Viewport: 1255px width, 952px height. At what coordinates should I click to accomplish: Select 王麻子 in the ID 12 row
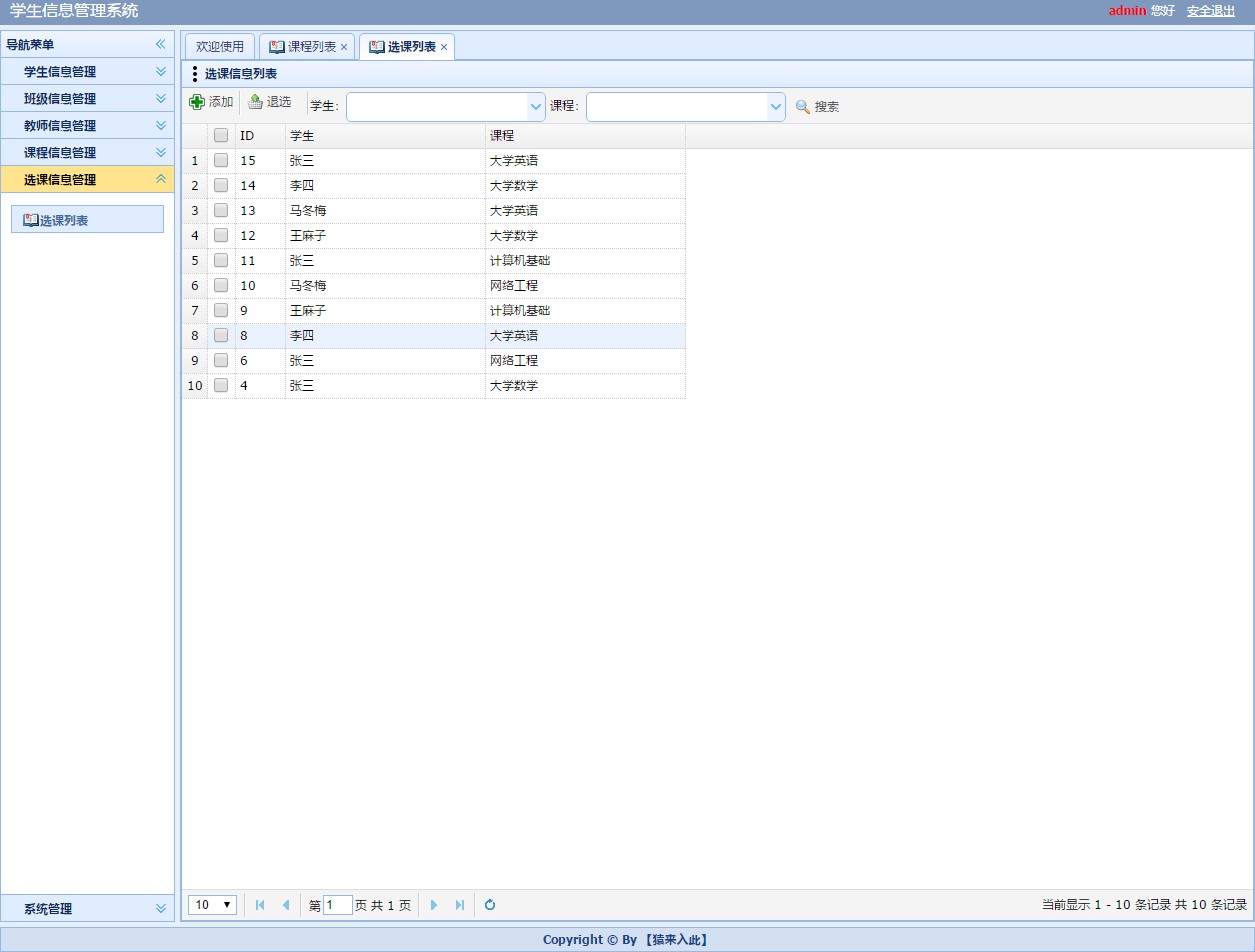[x=308, y=235]
